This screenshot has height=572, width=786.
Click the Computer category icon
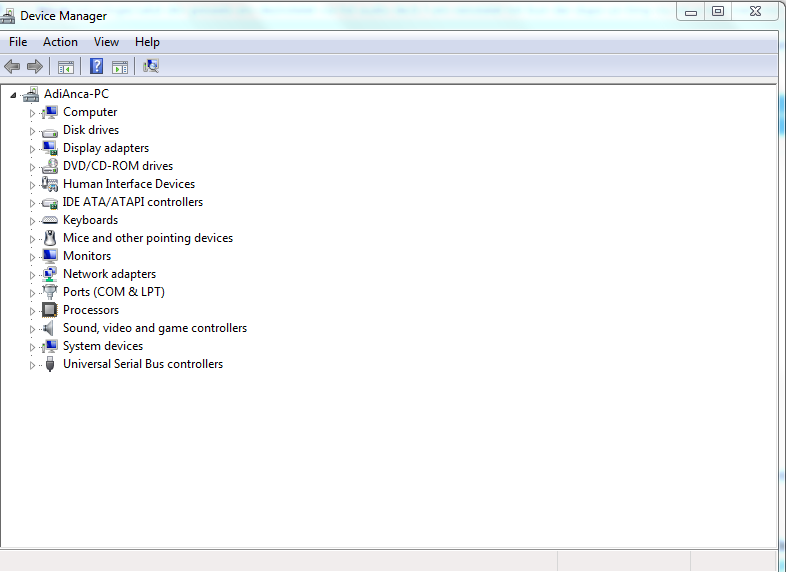[50, 112]
